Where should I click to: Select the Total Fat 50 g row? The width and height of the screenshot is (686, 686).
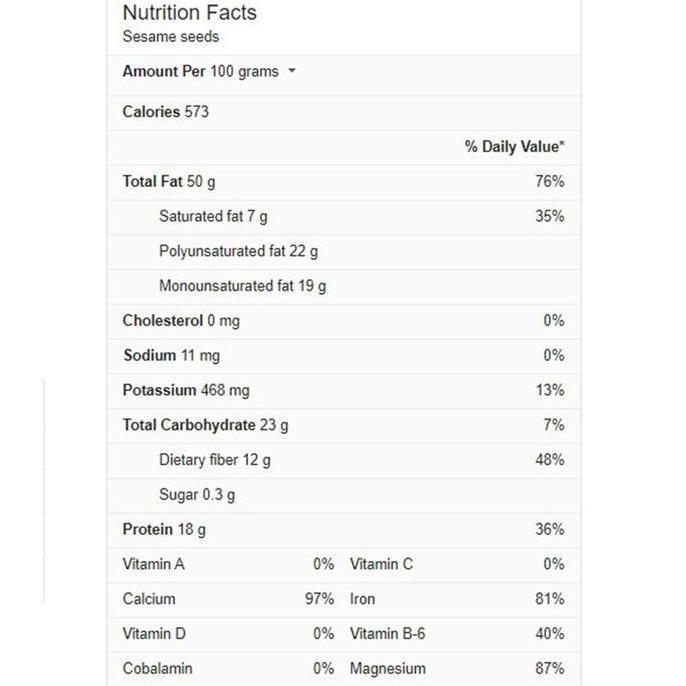click(x=169, y=182)
